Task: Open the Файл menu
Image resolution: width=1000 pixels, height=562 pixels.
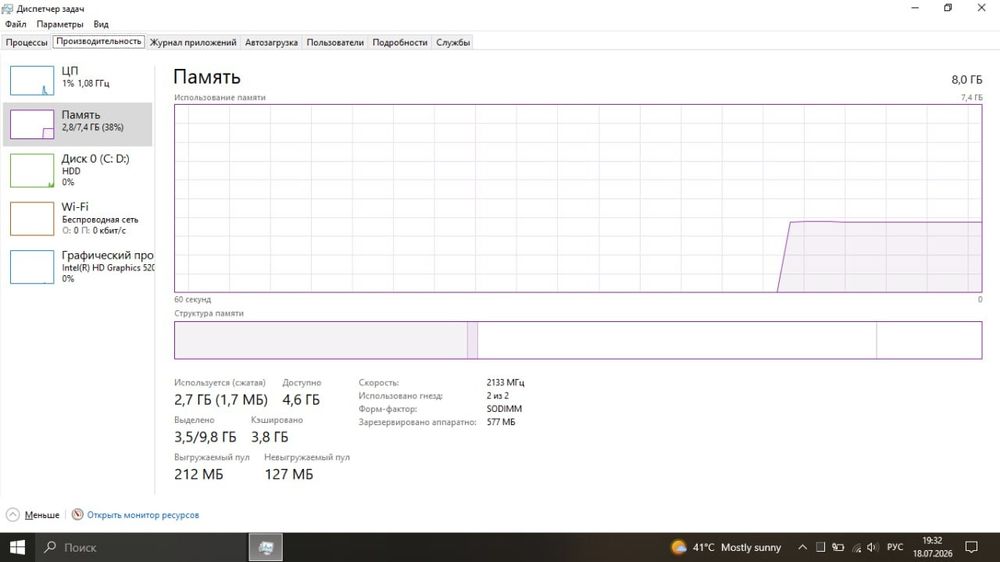Action: [x=15, y=24]
